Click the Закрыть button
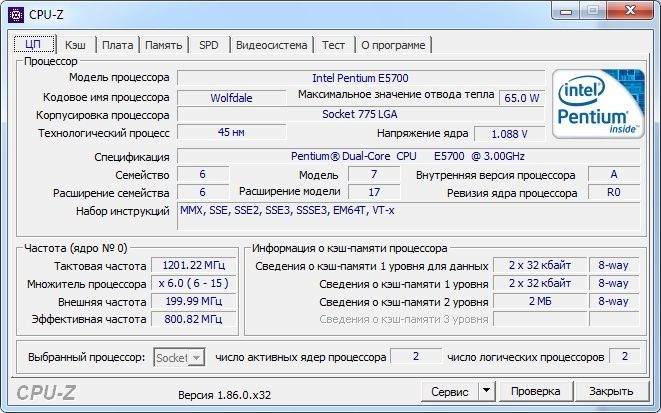The image size is (661, 413). [611, 392]
